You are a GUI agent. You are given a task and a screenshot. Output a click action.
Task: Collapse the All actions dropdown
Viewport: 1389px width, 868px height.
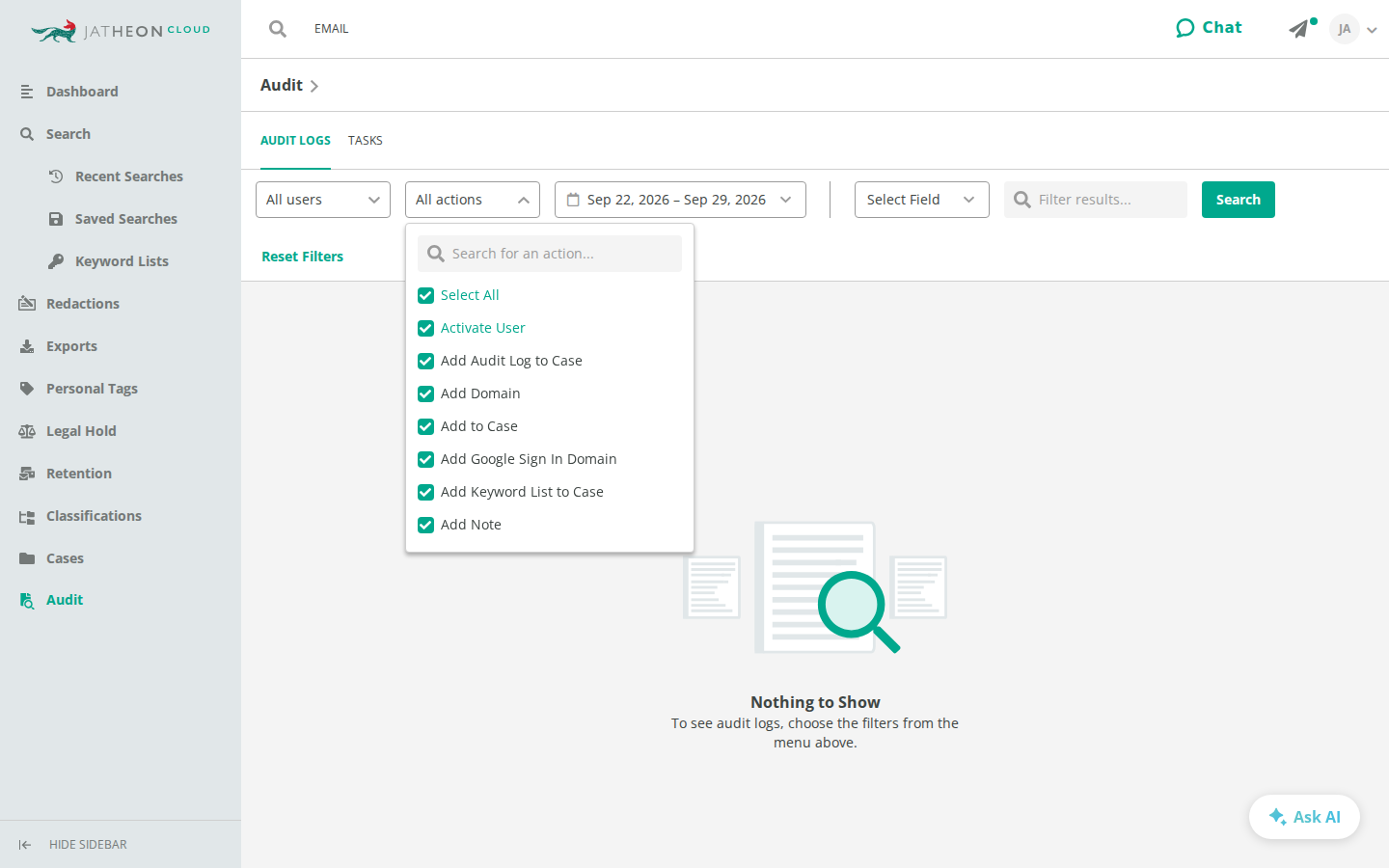coord(473,200)
